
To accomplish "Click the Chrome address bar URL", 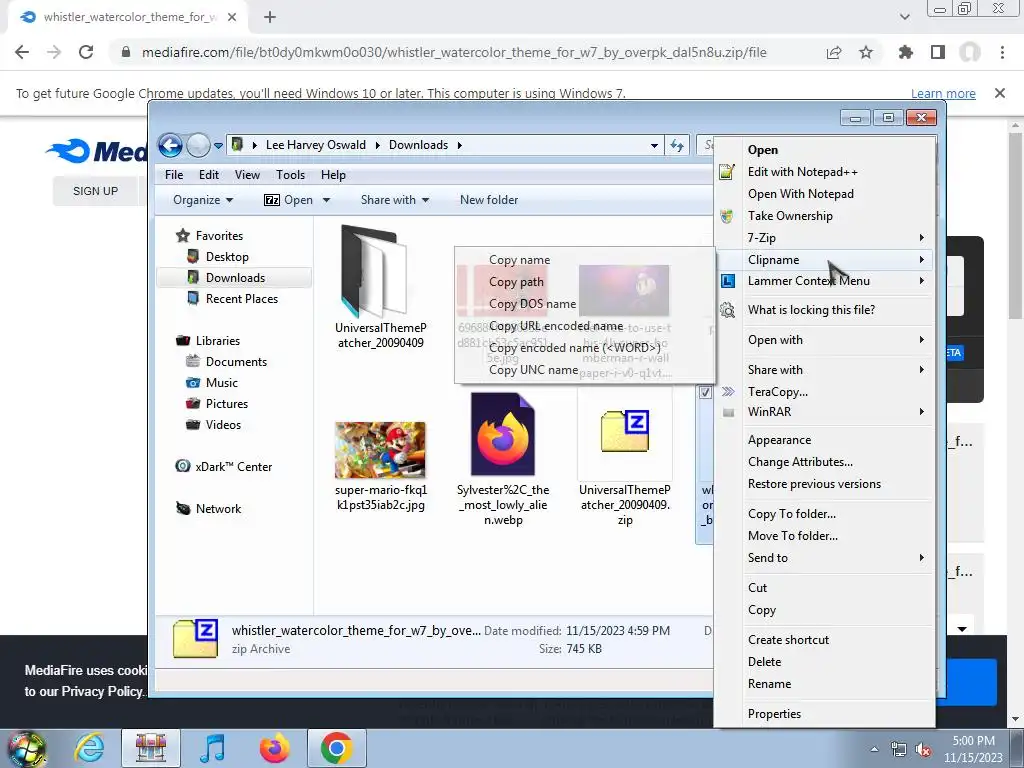I will [x=454, y=52].
